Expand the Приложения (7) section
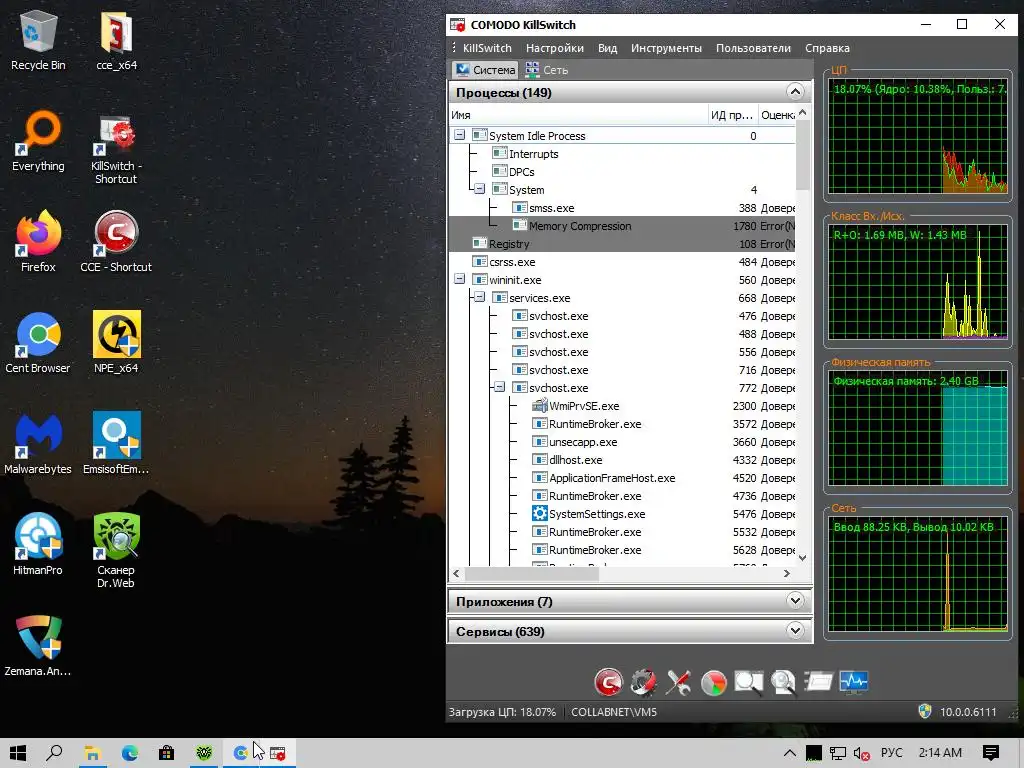1024x768 pixels. (x=795, y=600)
